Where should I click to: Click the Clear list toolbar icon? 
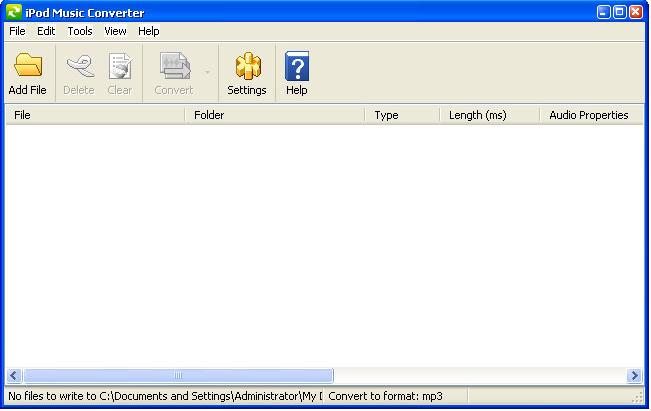[120, 66]
